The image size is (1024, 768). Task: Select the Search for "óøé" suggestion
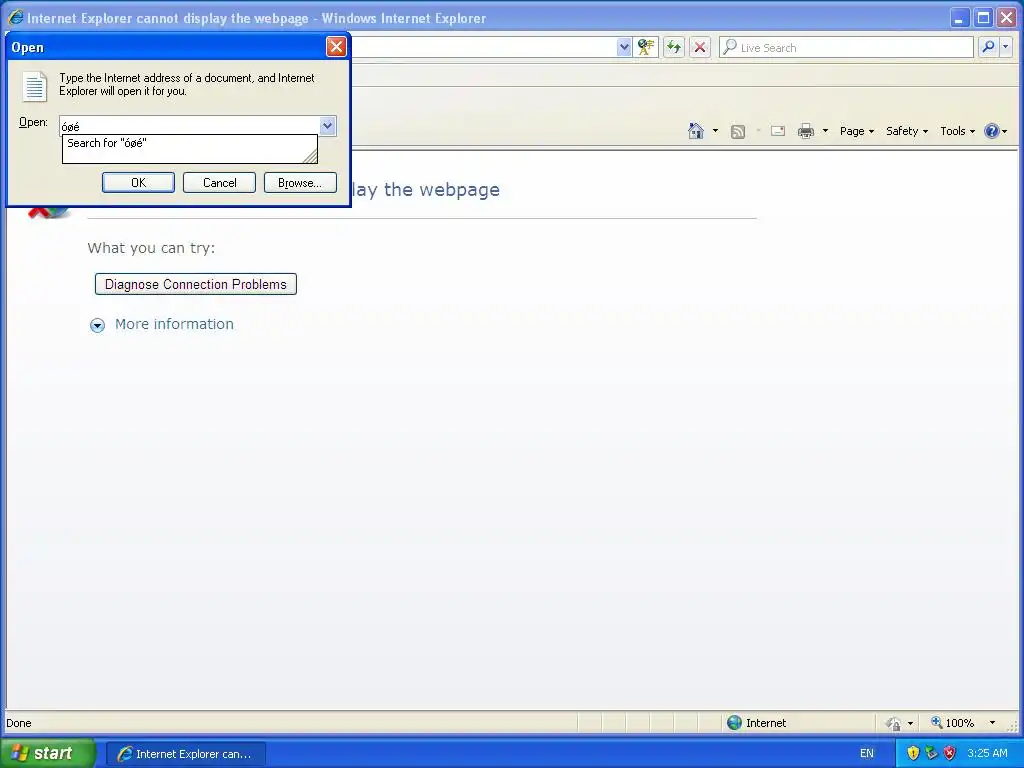click(x=189, y=143)
